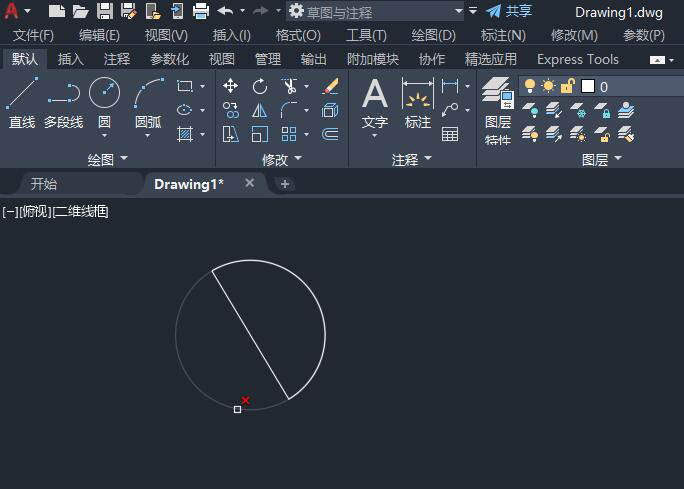Expand the 绘图 panel dropdown
Viewport: 684px width, 489px height.
point(107,159)
